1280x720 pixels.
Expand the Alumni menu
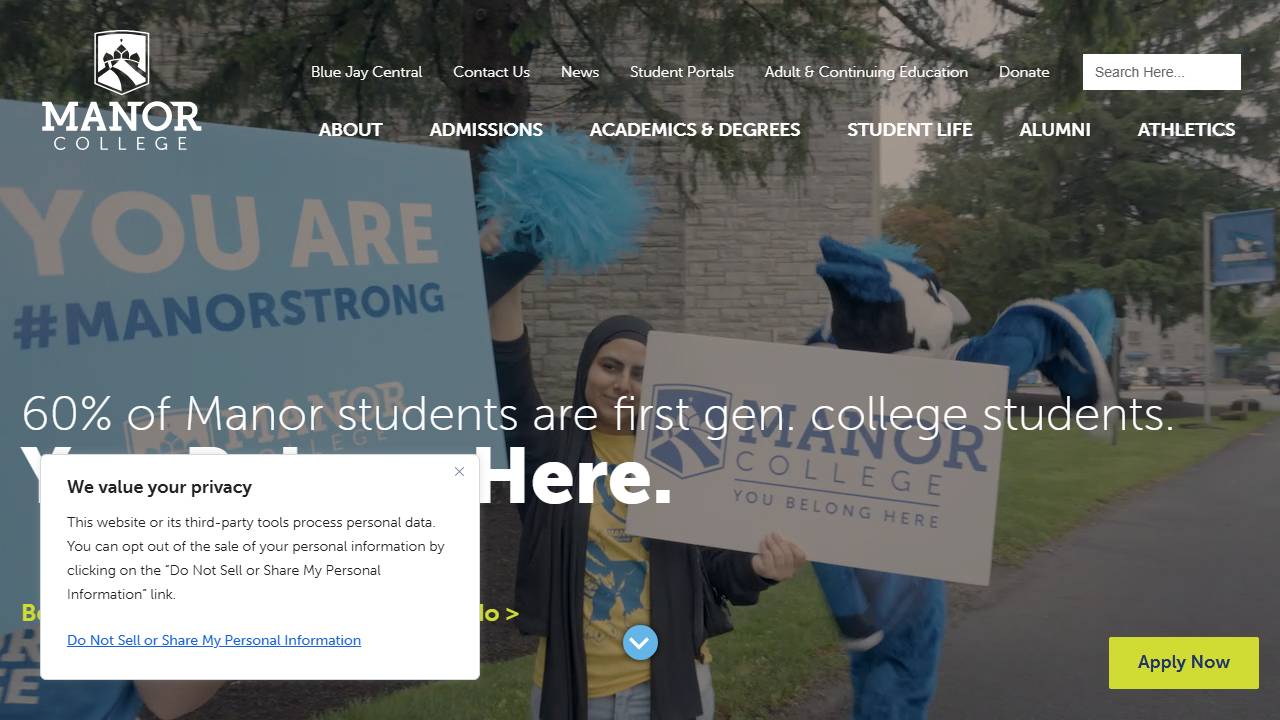point(1055,130)
